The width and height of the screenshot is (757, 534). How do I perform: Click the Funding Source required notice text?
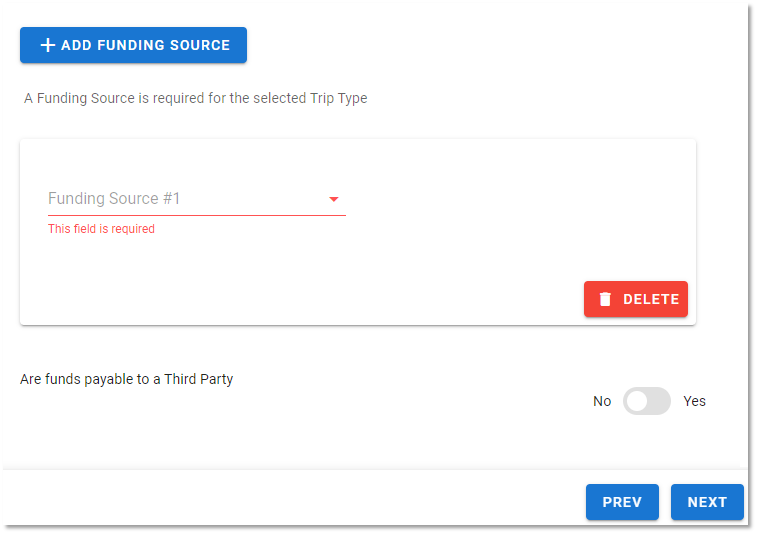pyautogui.click(x=196, y=98)
